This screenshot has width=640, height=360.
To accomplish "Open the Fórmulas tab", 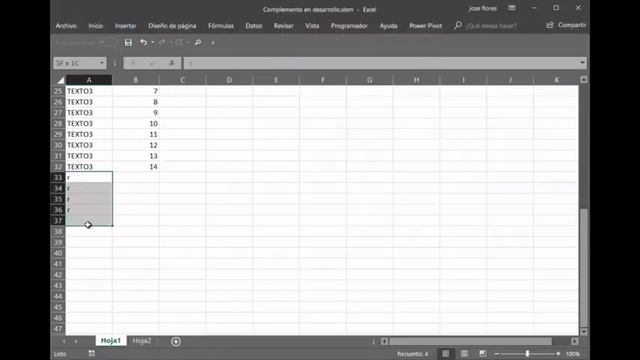I will (x=221, y=26).
